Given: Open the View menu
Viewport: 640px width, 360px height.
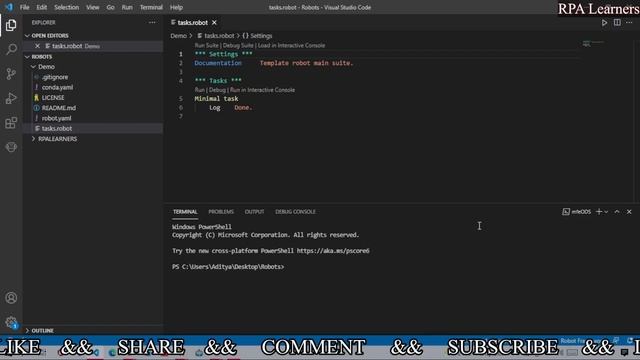Looking at the screenshot, I should click(x=93, y=7).
